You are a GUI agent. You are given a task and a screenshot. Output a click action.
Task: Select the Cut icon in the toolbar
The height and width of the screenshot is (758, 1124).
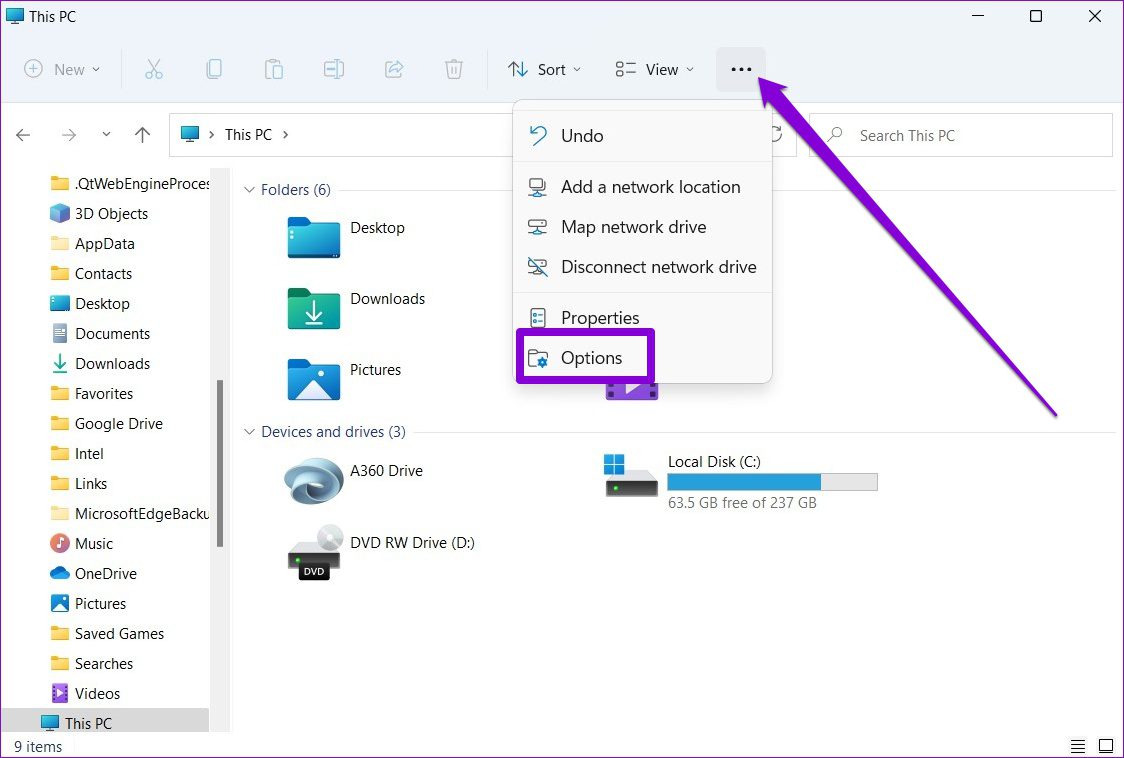(x=154, y=69)
